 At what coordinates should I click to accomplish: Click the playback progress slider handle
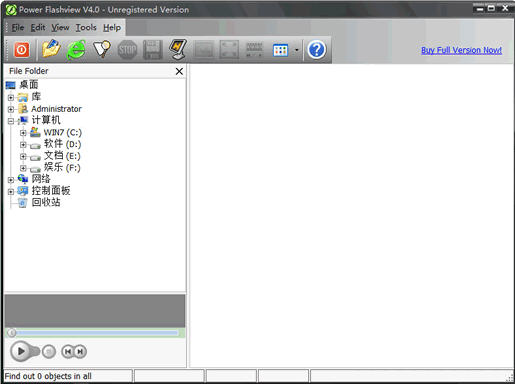pyautogui.click(x=12, y=332)
